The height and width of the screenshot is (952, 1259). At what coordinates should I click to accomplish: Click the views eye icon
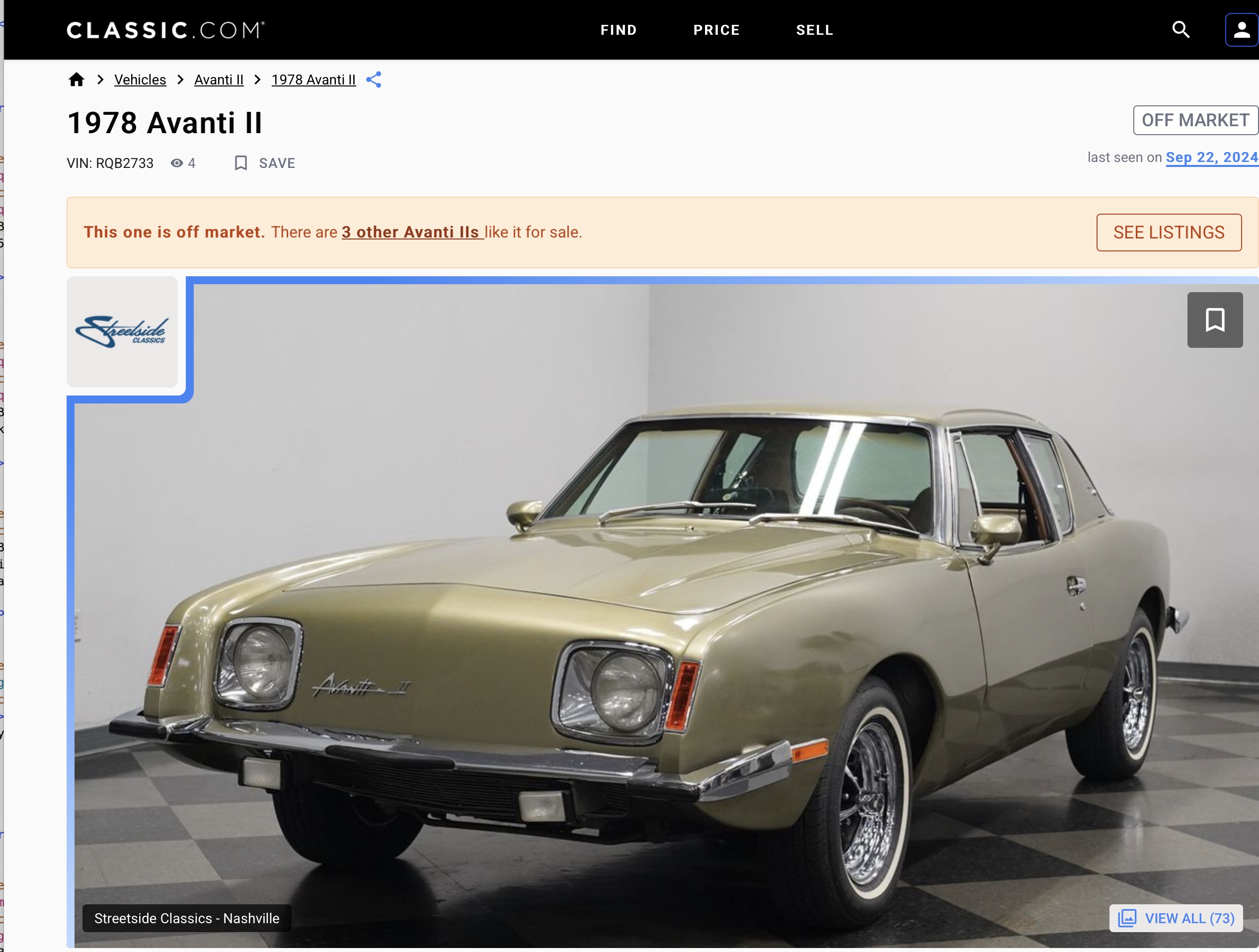177,163
